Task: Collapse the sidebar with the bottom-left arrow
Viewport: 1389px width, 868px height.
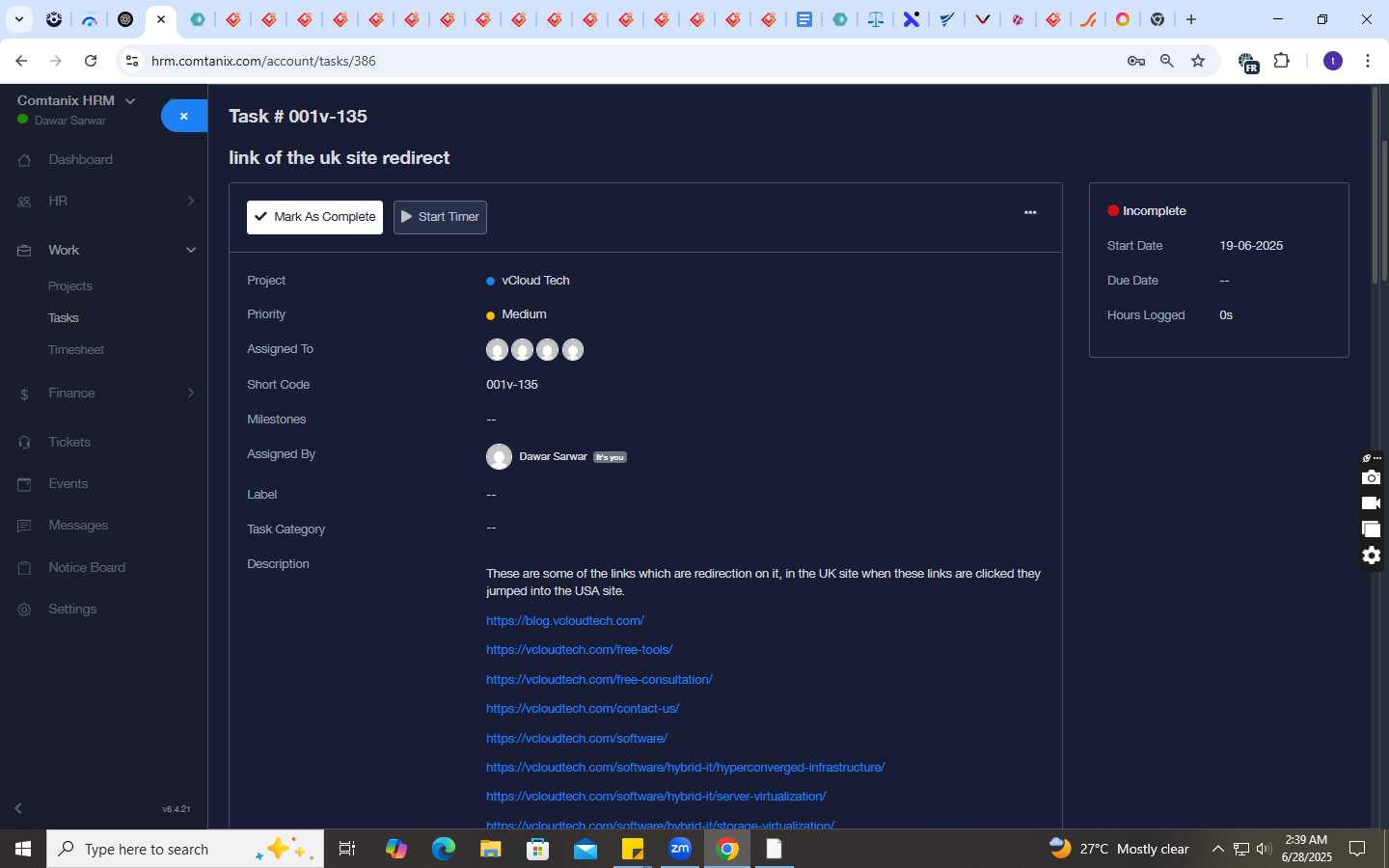Action: (x=18, y=808)
